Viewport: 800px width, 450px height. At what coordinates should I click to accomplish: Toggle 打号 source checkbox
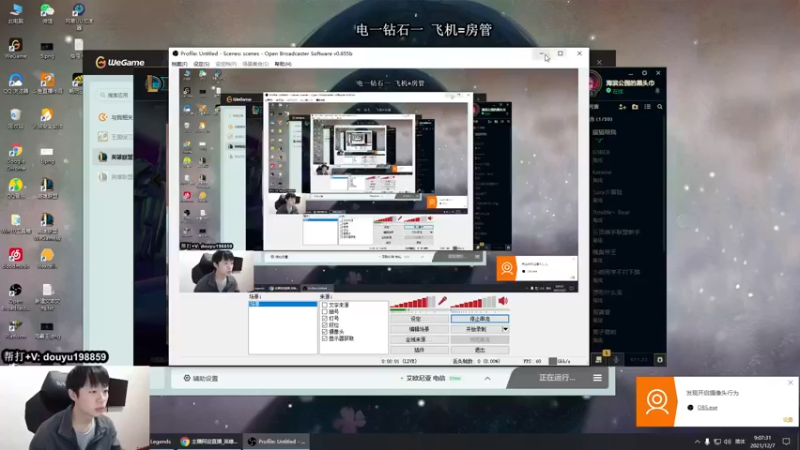[324, 318]
